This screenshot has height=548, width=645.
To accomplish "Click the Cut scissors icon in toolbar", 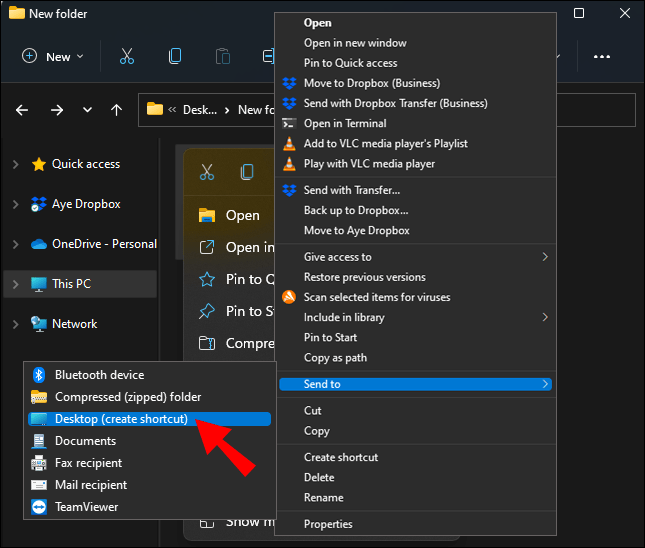I will (x=126, y=57).
